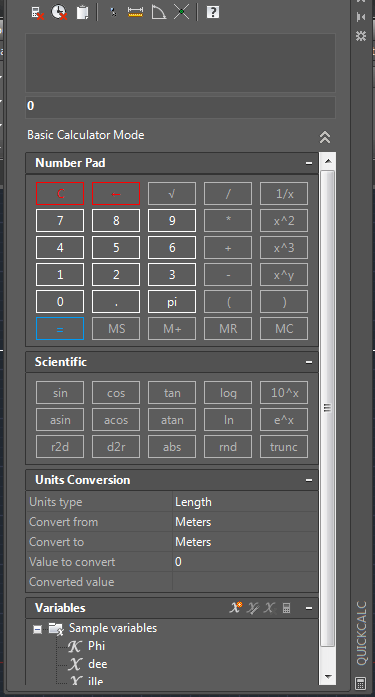This screenshot has height=697, width=375.
Task: Click the MS memory store button
Action: coord(116,328)
